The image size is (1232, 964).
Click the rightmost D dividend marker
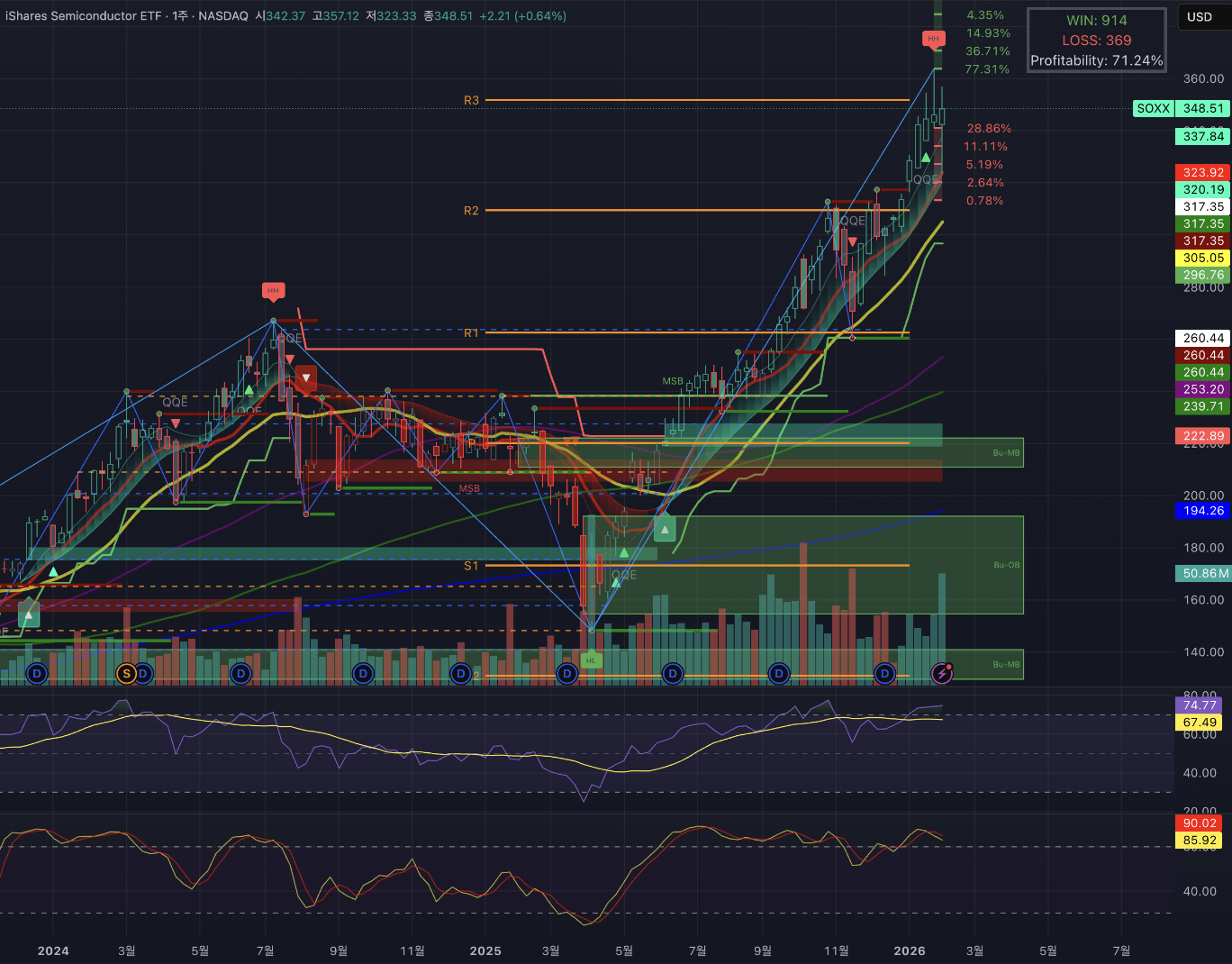click(885, 673)
